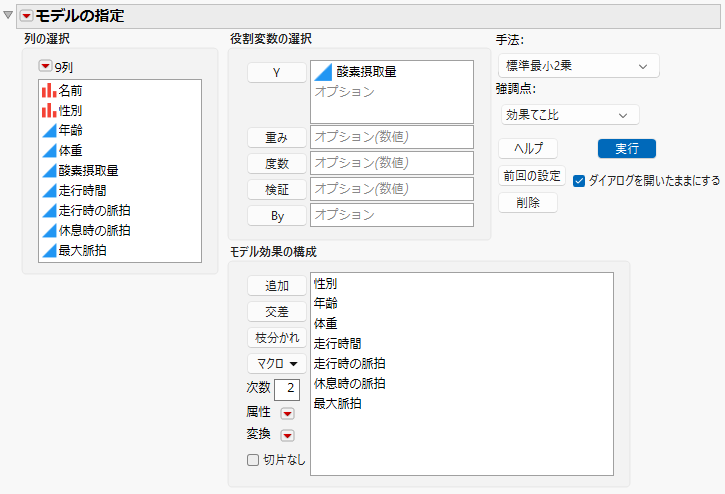Viewport: 725px width, 494px height.
Task: Click the By role button
Action: pos(276,216)
